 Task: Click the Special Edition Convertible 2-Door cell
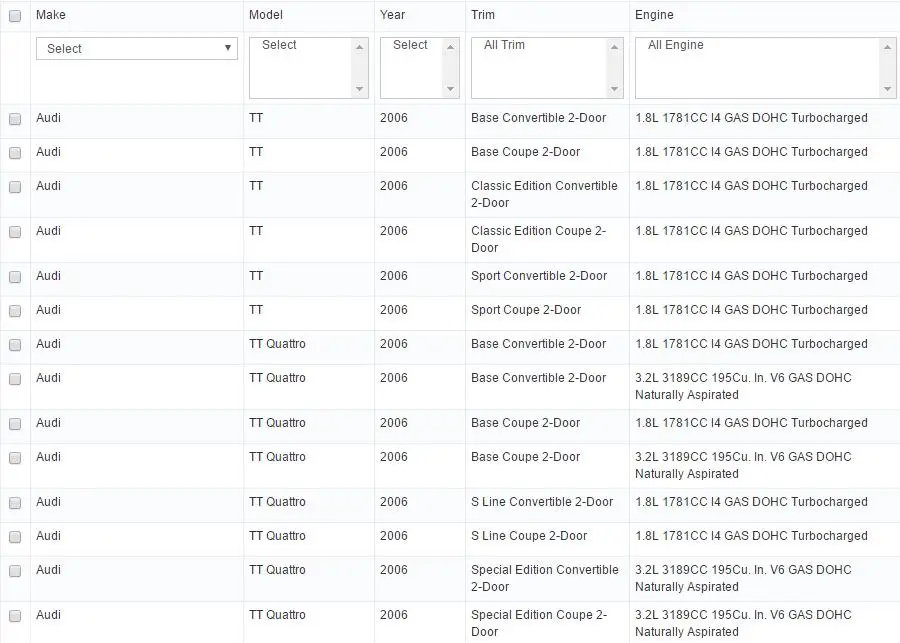tap(545, 578)
